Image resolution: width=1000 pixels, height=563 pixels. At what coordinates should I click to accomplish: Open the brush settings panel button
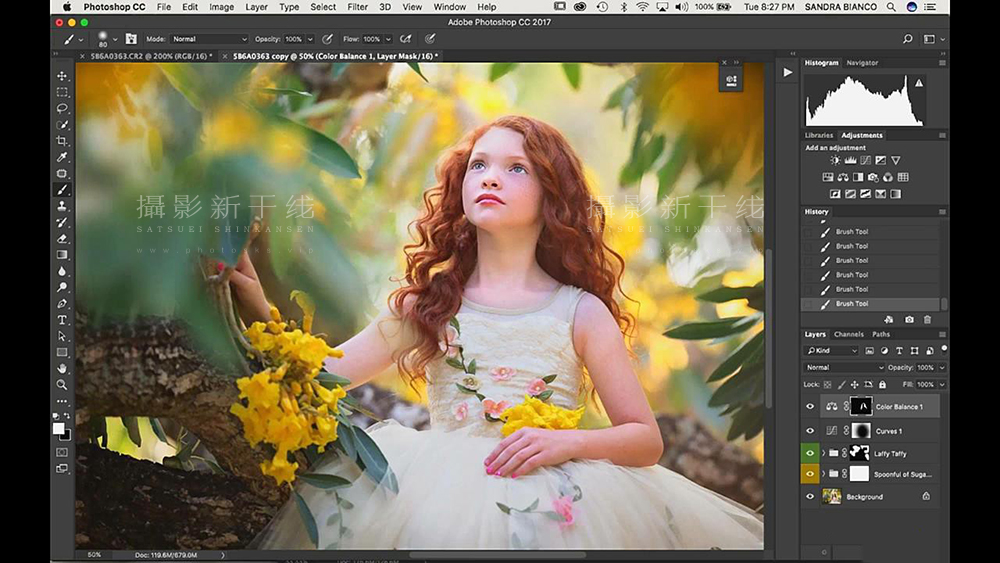pos(131,39)
